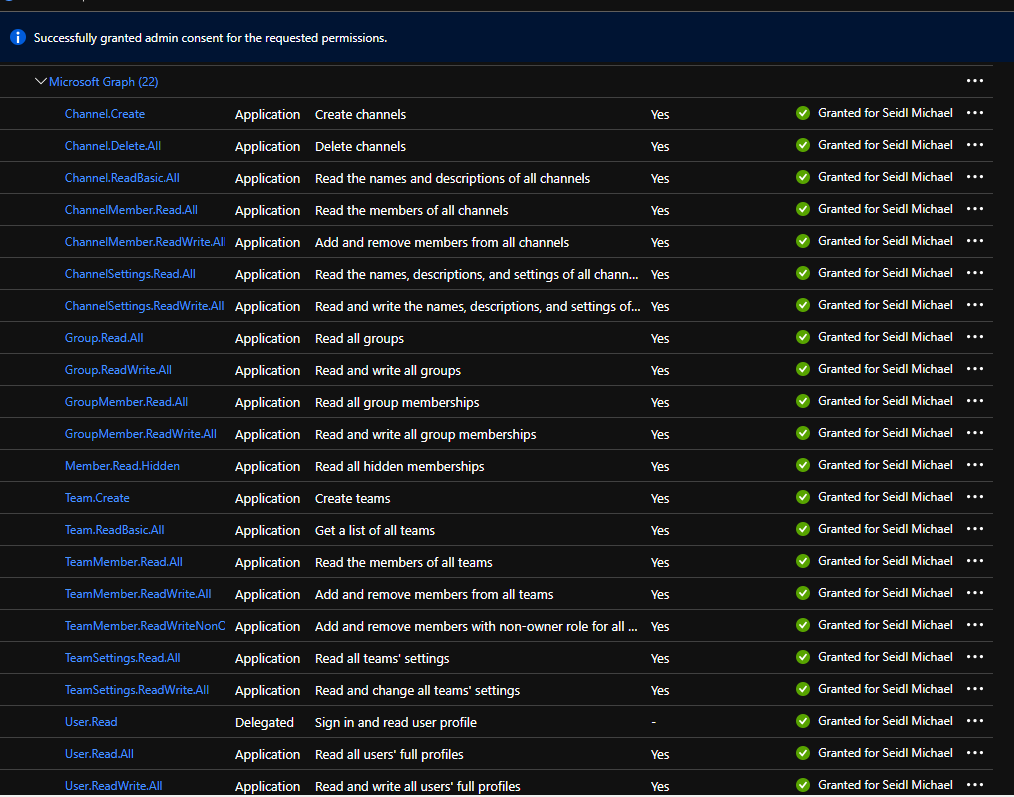Open more options for Group.Read.All row
Viewport: 1014px width, 797px height.
975,337
